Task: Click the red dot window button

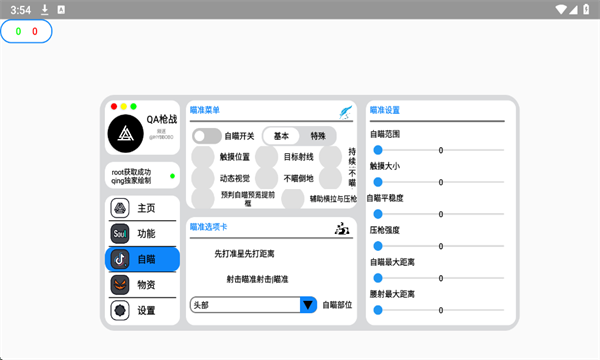Action: pyautogui.click(x=114, y=106)
